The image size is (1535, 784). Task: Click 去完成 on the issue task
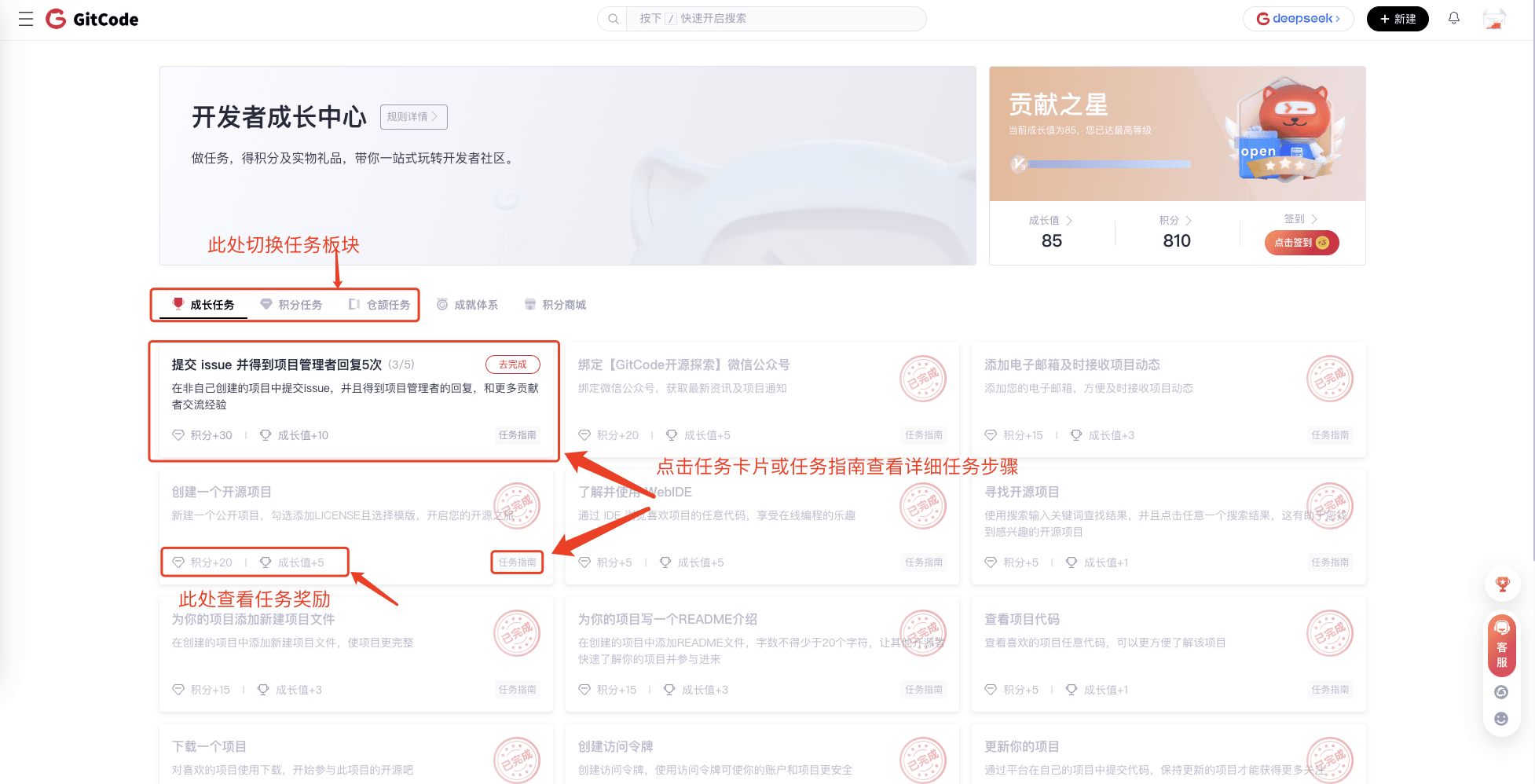tap(512, 365)
